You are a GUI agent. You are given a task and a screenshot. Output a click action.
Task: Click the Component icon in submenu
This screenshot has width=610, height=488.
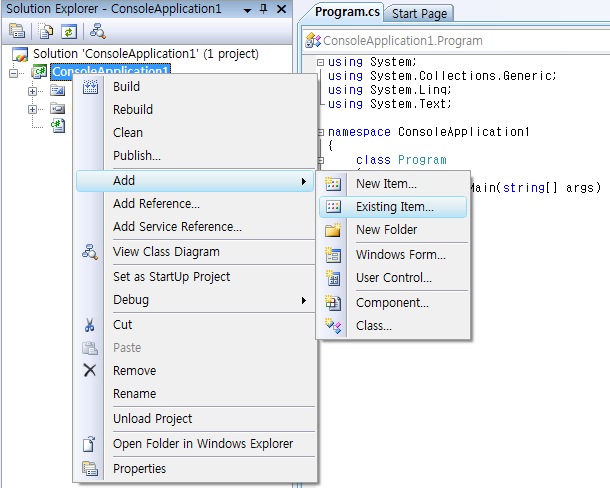(333, 303)
